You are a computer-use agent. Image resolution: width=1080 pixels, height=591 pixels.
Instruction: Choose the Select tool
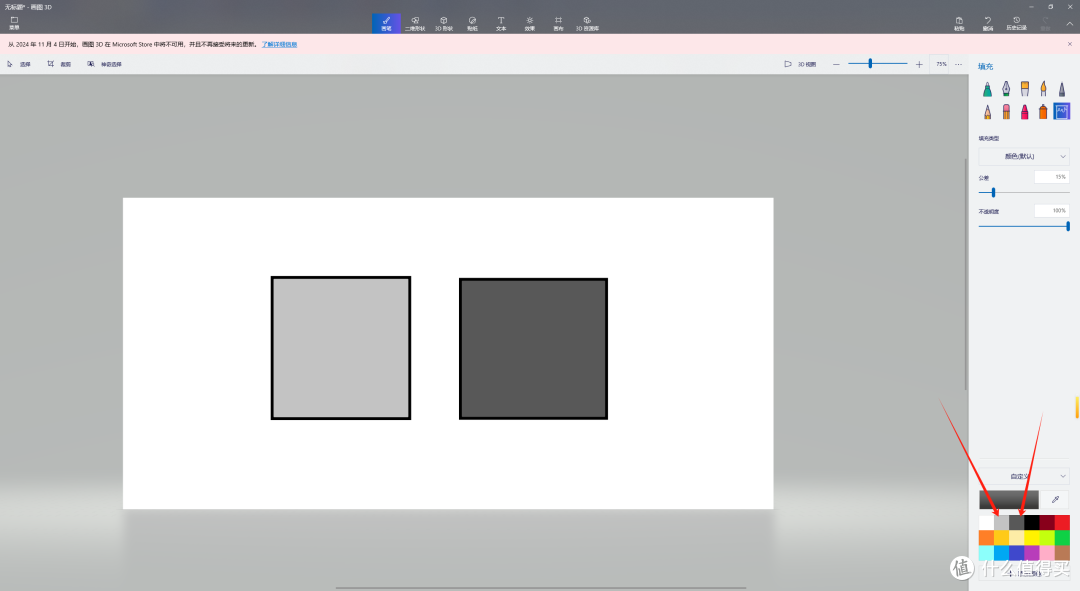click(x=19, y=64)
